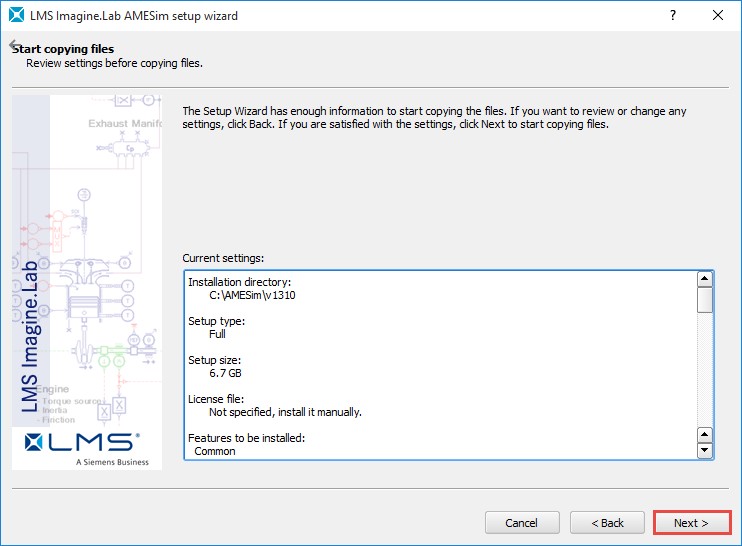Select the 'Setup type:' line
The width and height of the screenshot is (742, 546).
pos(217,321)
